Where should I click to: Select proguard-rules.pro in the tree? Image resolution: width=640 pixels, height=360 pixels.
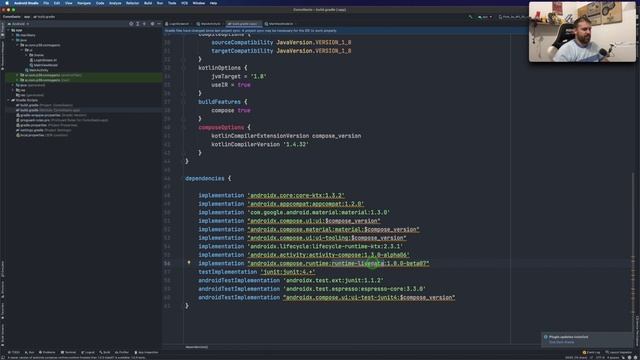(x=61, y=120)
